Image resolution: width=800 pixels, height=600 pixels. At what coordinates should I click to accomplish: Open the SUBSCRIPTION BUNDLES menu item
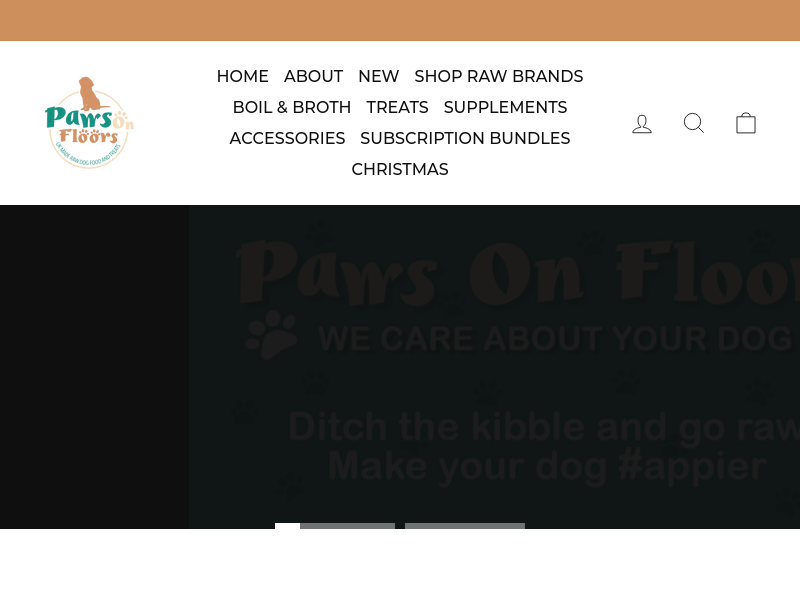(x=465, y=138)
